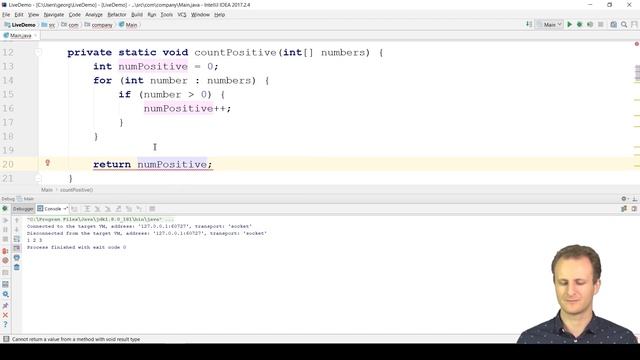Toggle scroll-to-end in the console
This screenshot has width=640, height=360.
[x=17, y=248]
